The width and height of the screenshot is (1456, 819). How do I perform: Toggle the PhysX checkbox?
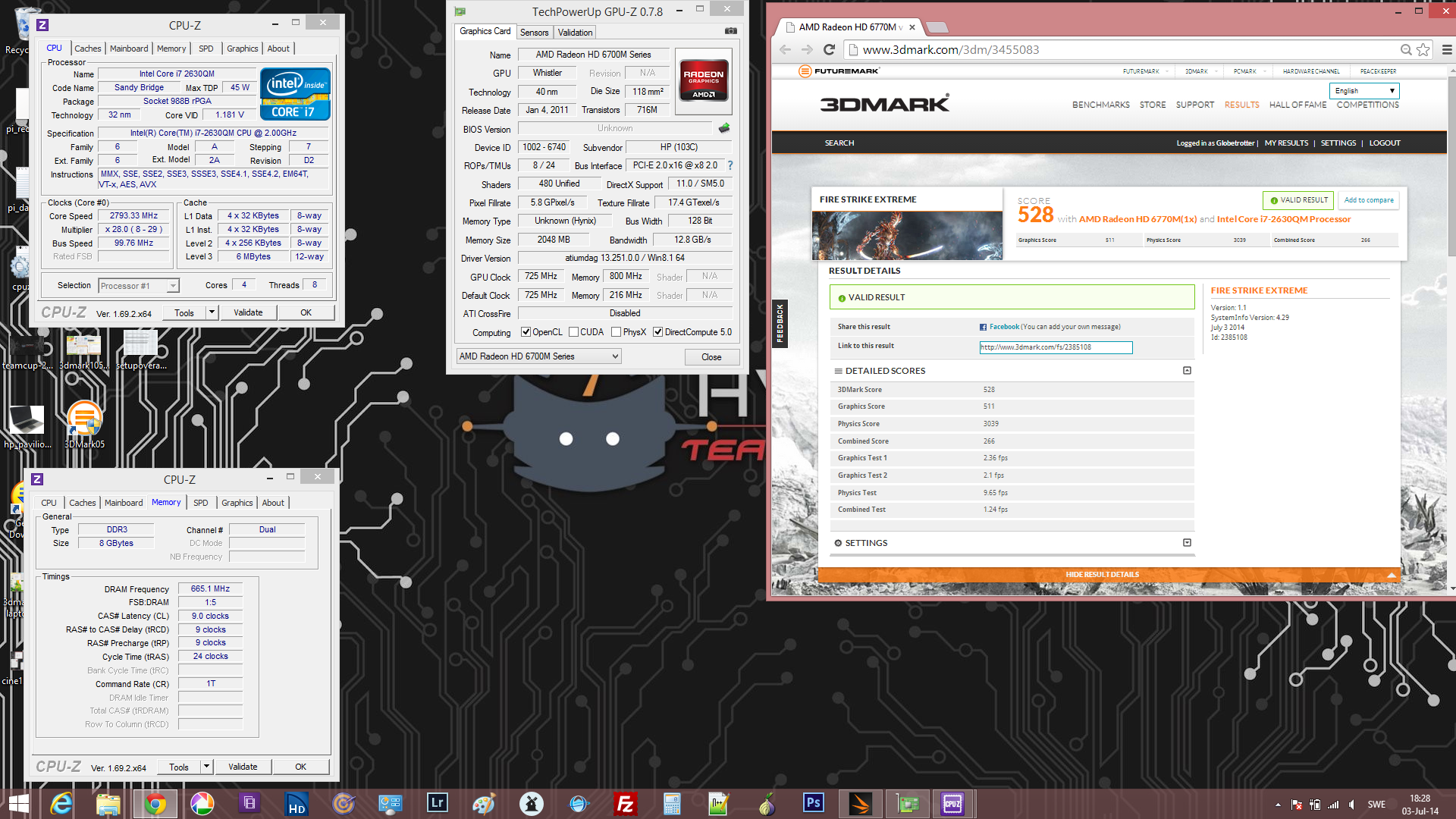(616, 332)
